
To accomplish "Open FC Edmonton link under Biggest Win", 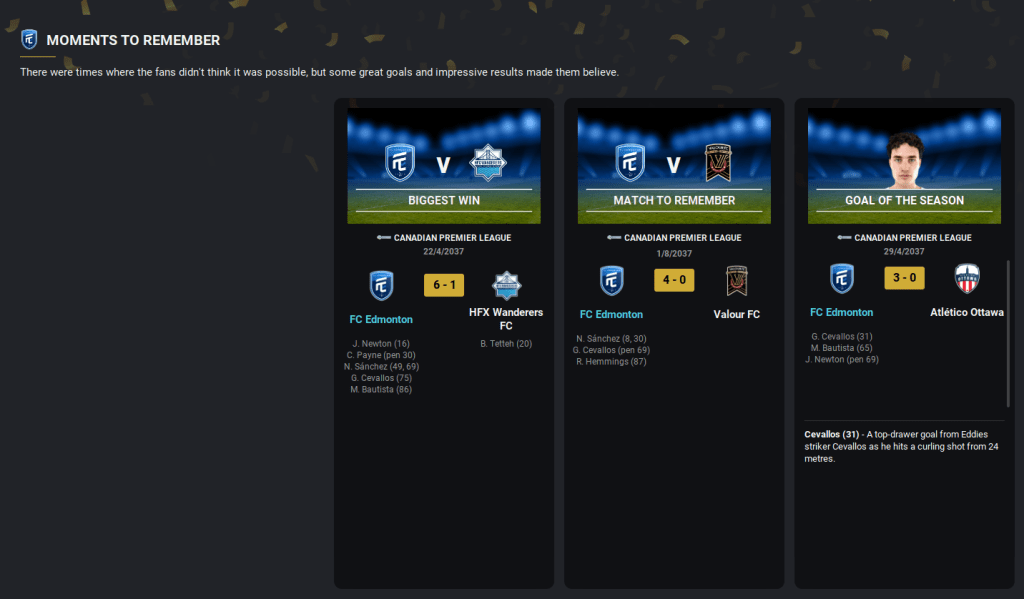I will click(381, 319).
